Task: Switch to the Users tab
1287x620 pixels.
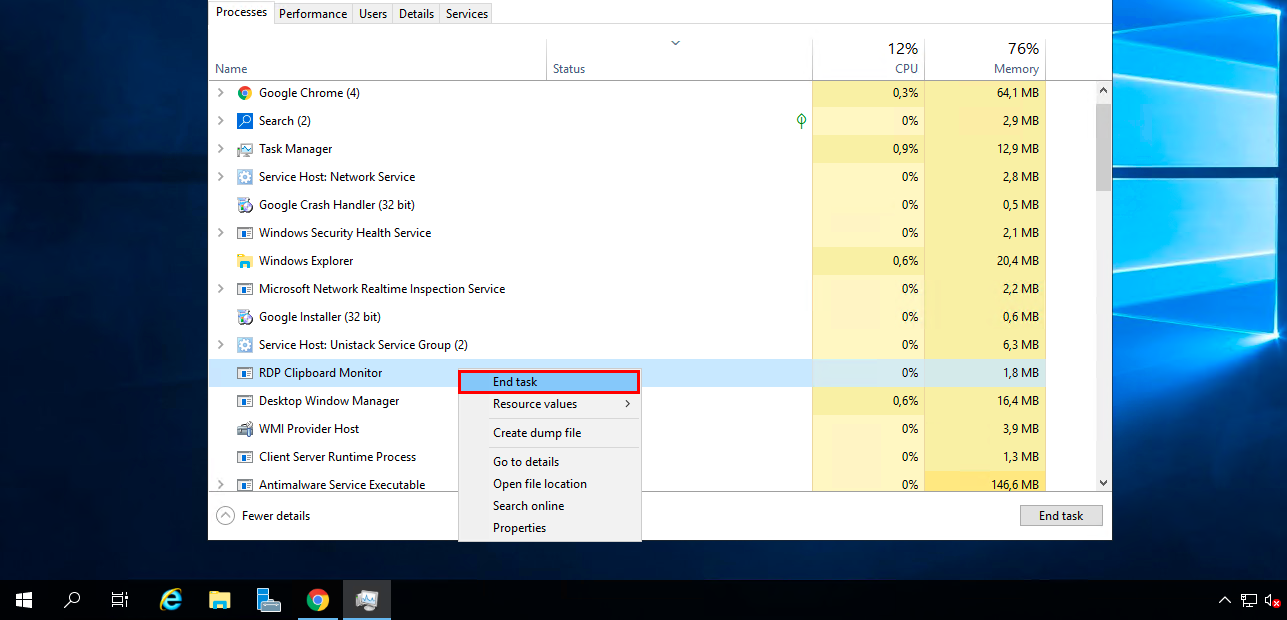Action: 373,14
